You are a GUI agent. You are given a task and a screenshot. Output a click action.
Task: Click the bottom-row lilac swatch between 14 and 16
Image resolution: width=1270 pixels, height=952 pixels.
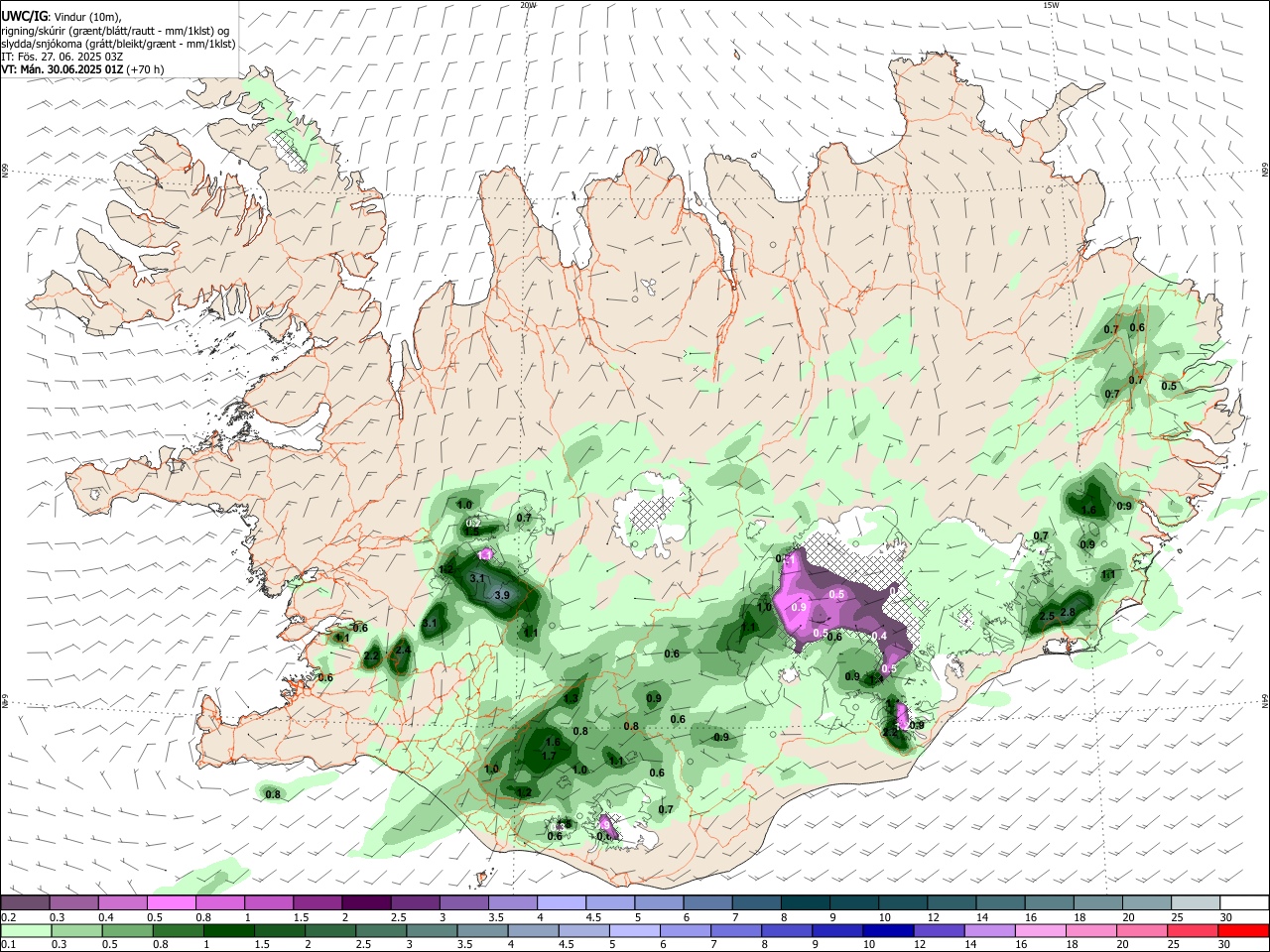pos(988,930)
